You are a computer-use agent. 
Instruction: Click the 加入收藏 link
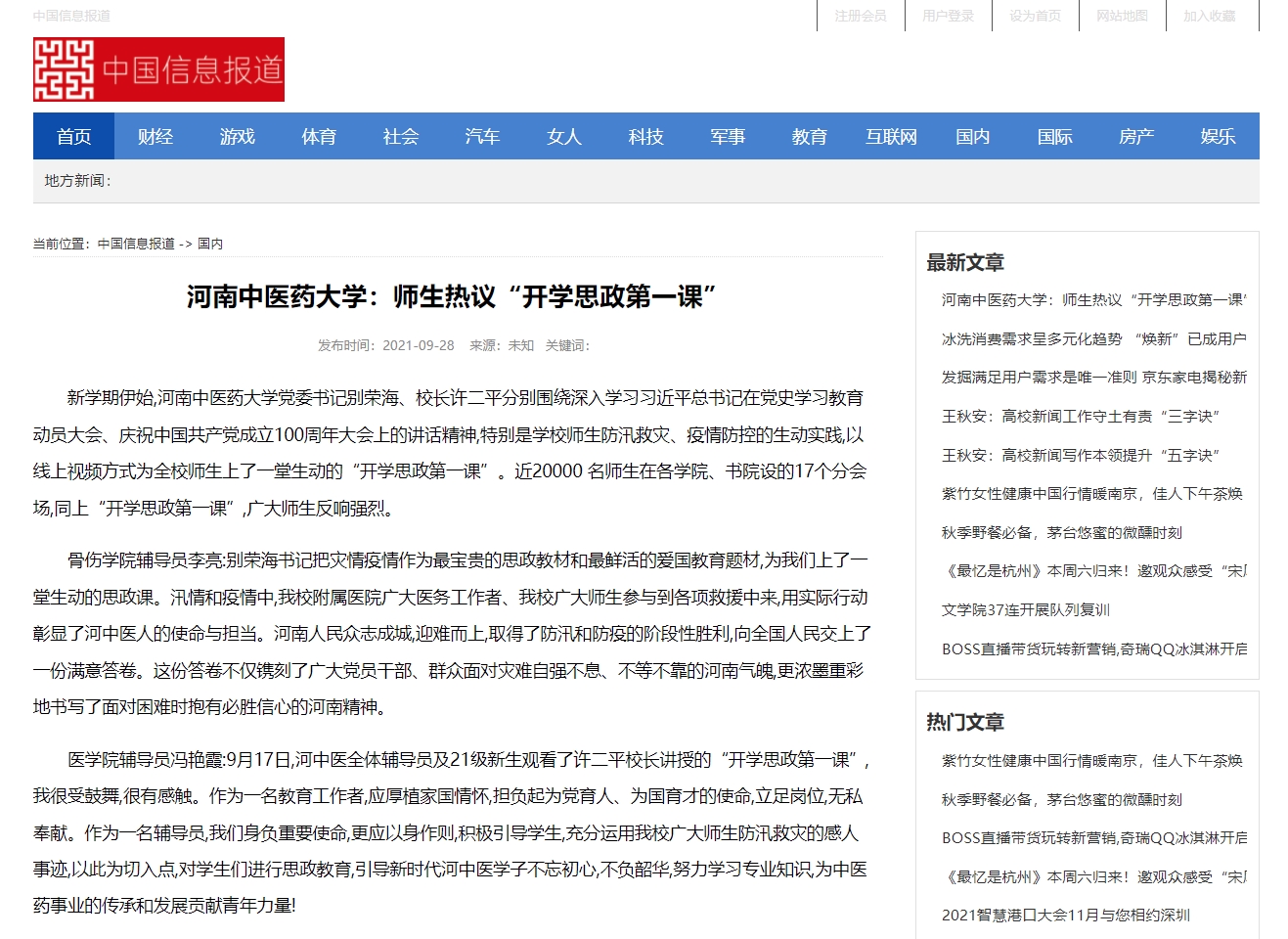click(x=1209, y=16)
